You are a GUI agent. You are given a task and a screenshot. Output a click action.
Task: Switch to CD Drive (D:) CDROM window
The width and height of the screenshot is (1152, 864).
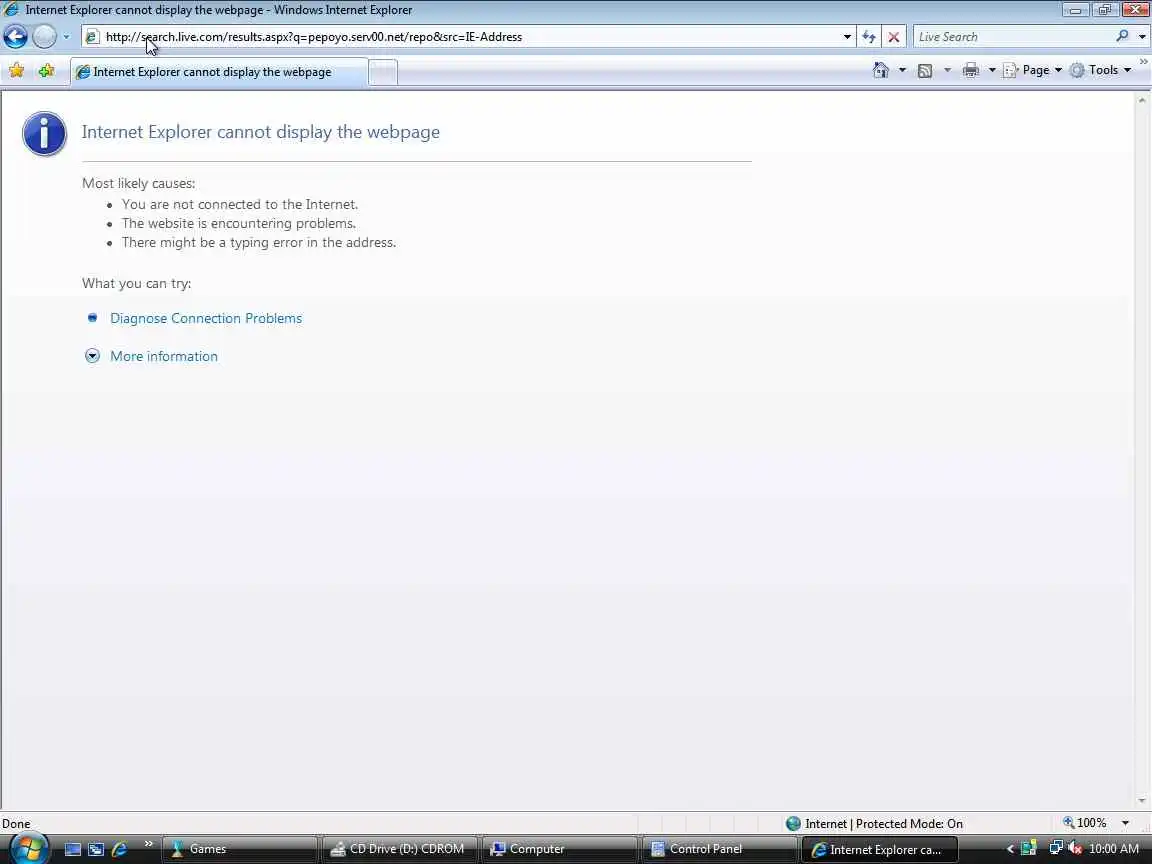click(x=400, y=849)
